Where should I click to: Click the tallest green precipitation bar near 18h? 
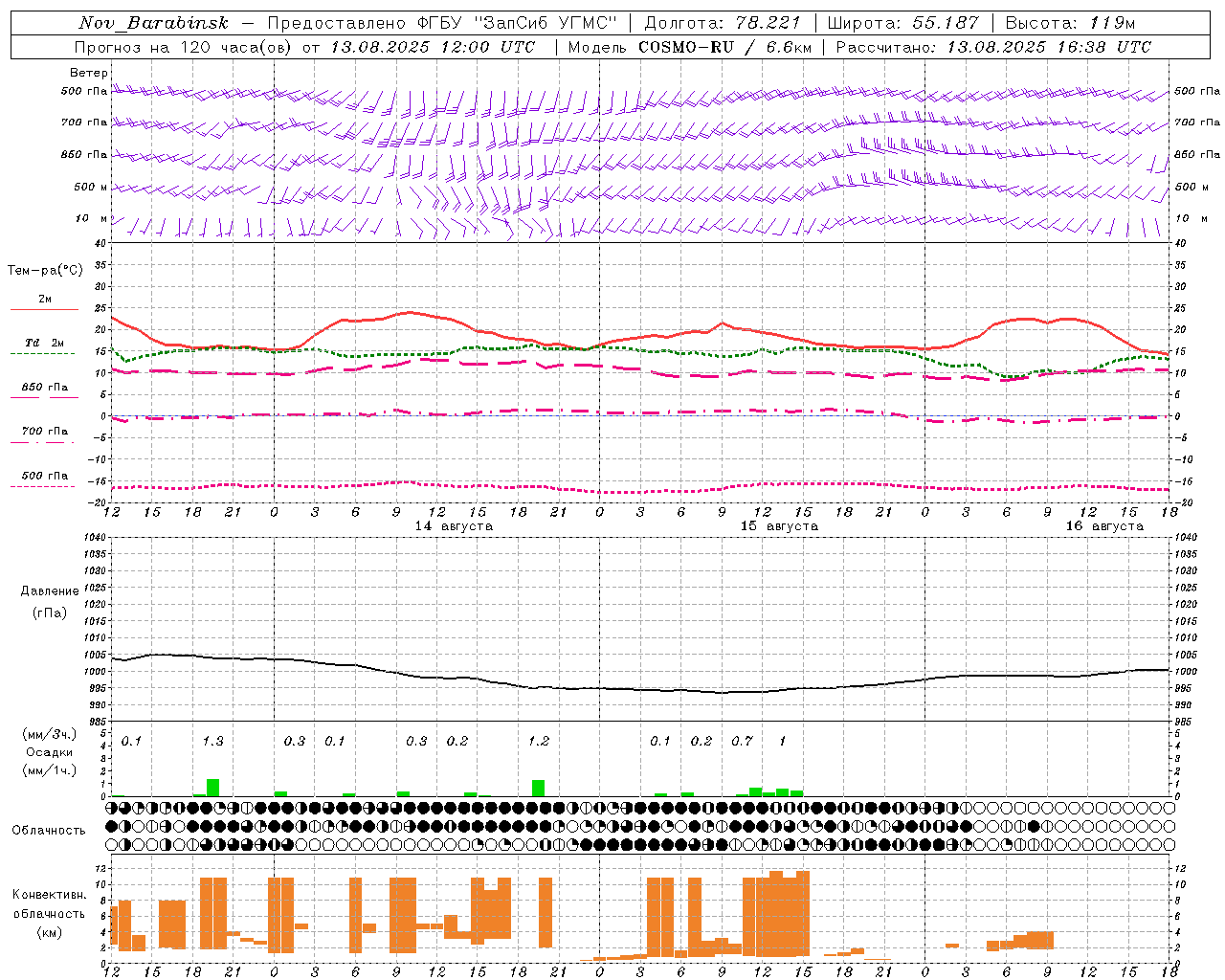pos(212,788)
